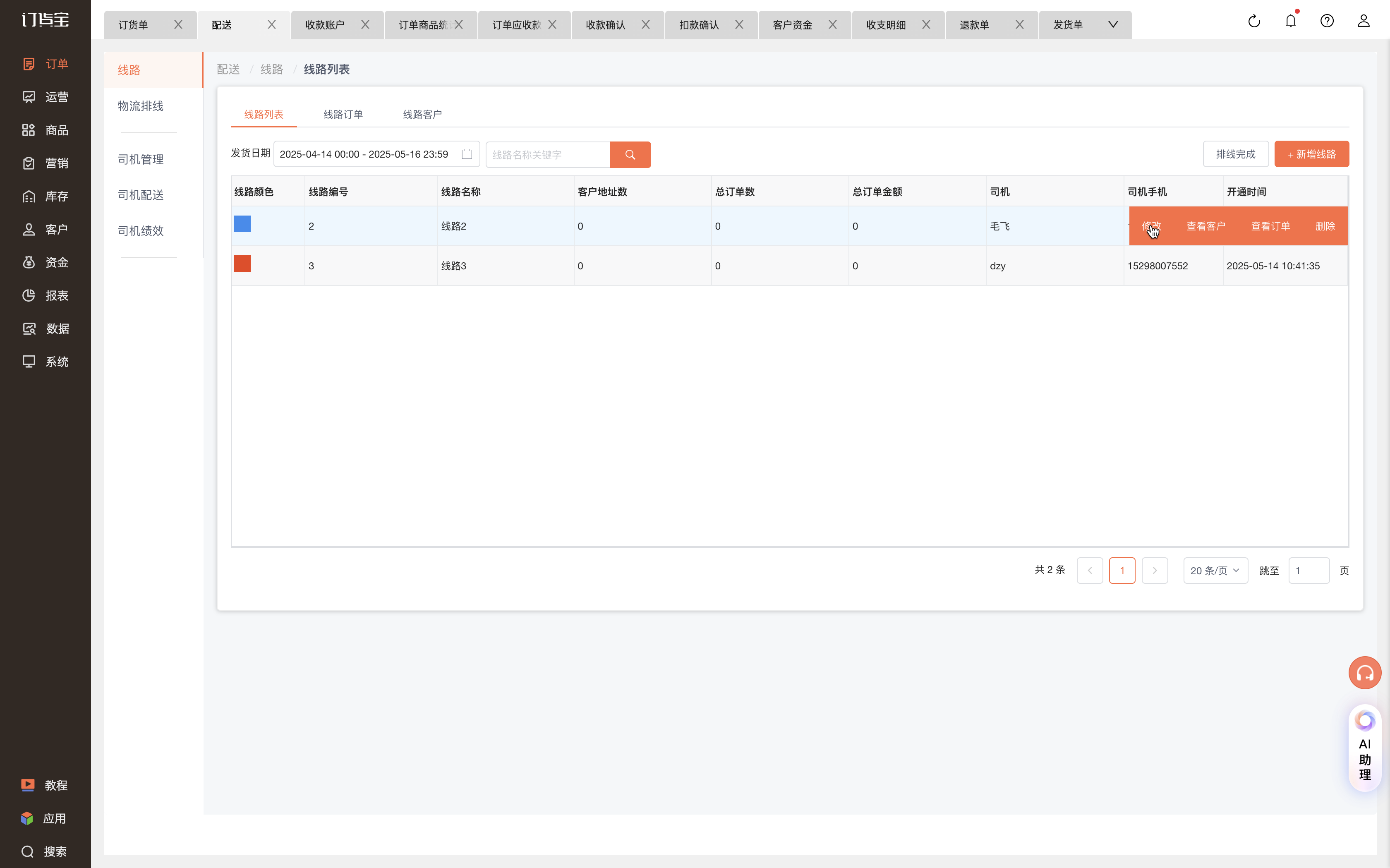Click the orange search magnifier button
The height and width of the screenshot is (868, 1390).
click(x=630, y=154)
